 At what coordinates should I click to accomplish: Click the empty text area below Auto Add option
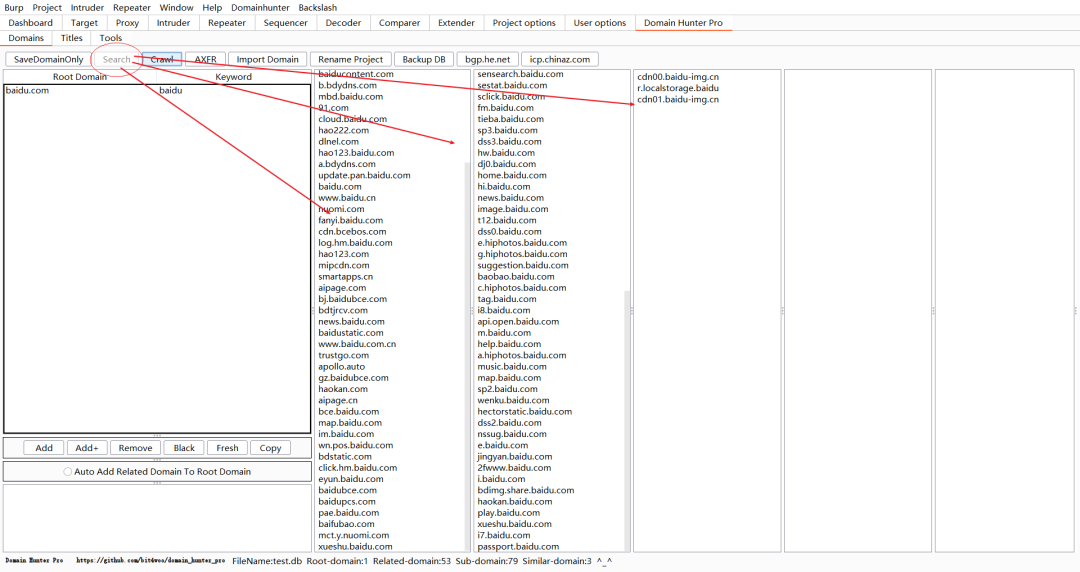click(x=157, y=518)
